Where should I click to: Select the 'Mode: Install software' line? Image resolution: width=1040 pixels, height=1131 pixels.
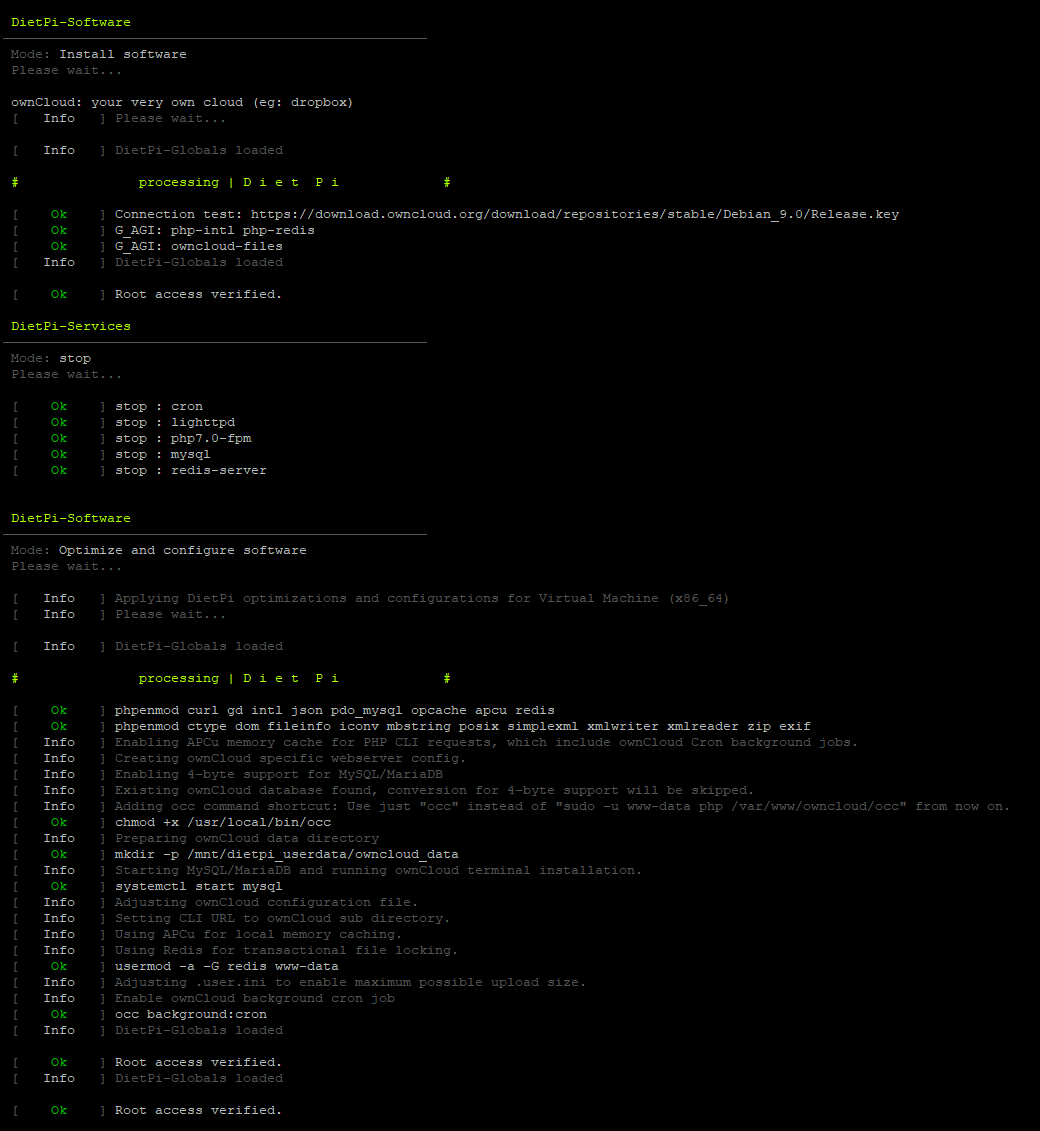[x=99, y=54]
